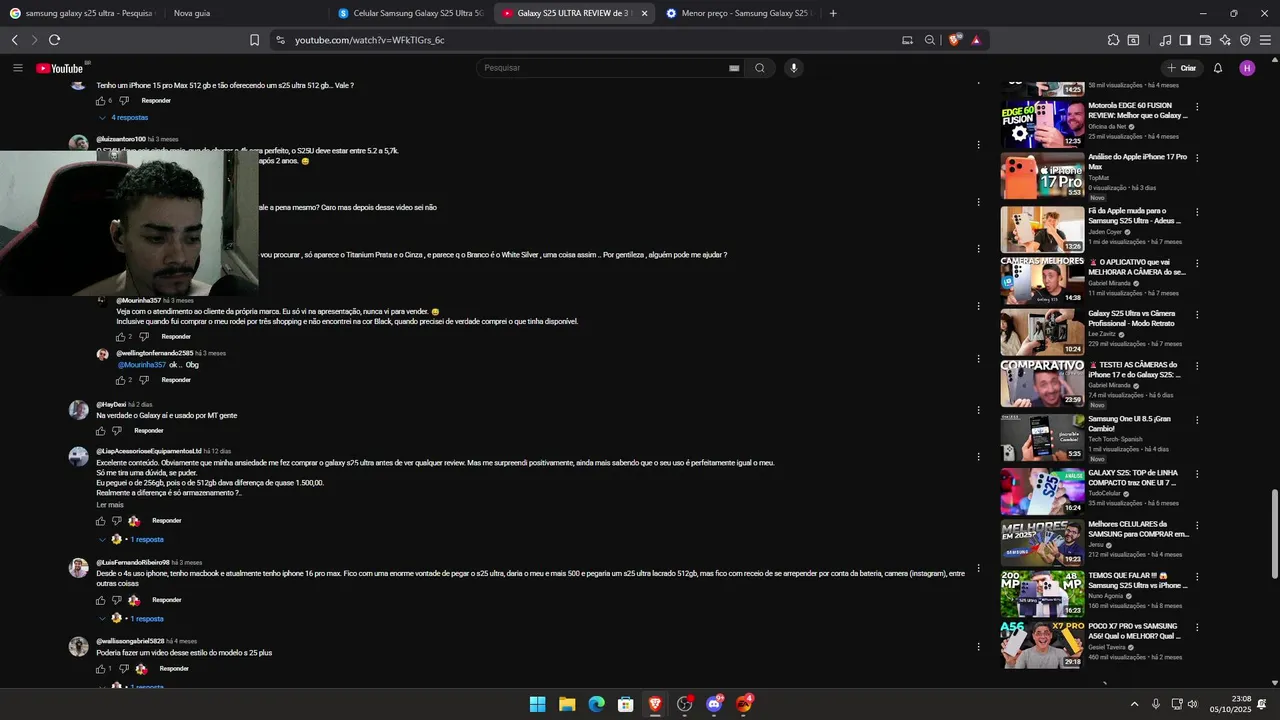Open the Galaxy S25 Ultra vs Câmera Profissional video
Screen dimensions: 1280x720
pyautogui.click(x=1131, y=318)
